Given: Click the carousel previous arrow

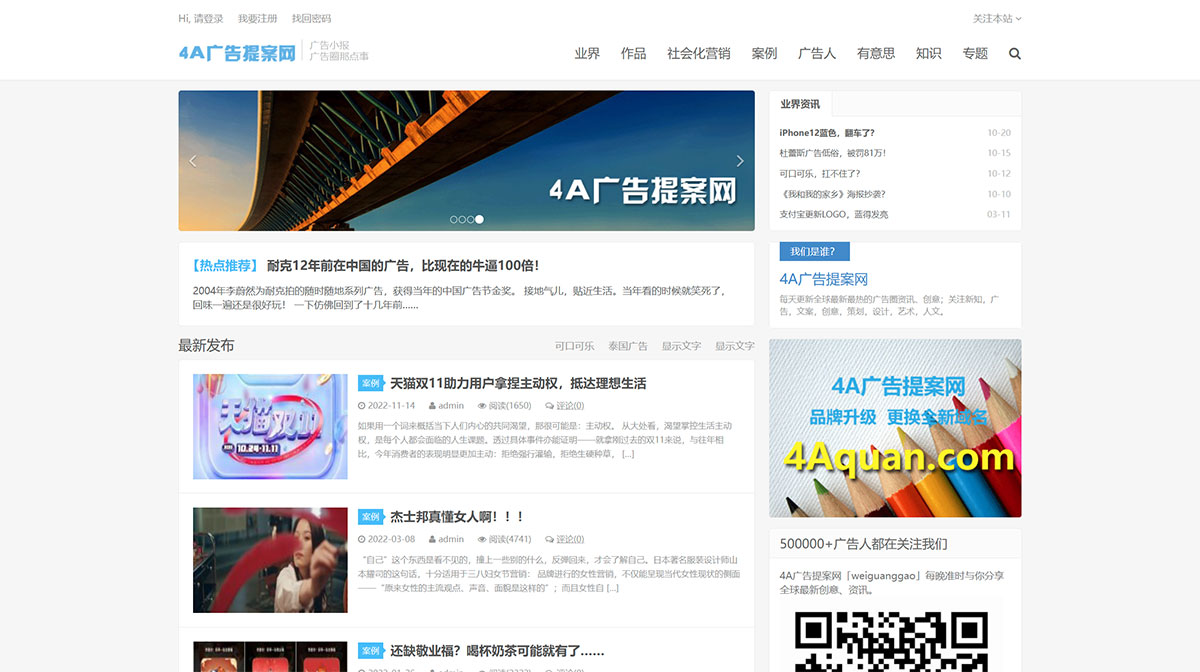Looking at the screenshot, I should tap(192, 161).
